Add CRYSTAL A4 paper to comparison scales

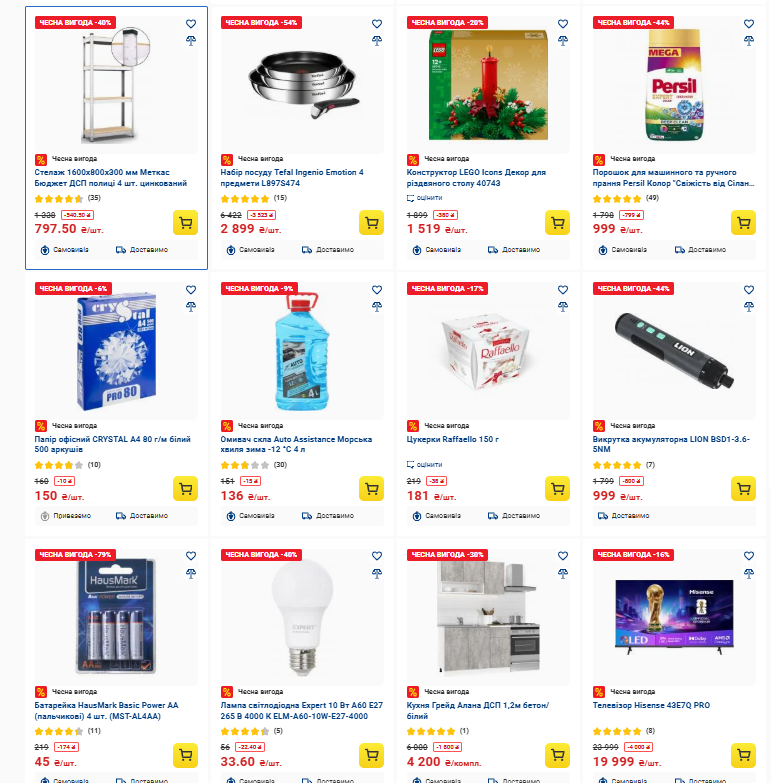[191, 307]
